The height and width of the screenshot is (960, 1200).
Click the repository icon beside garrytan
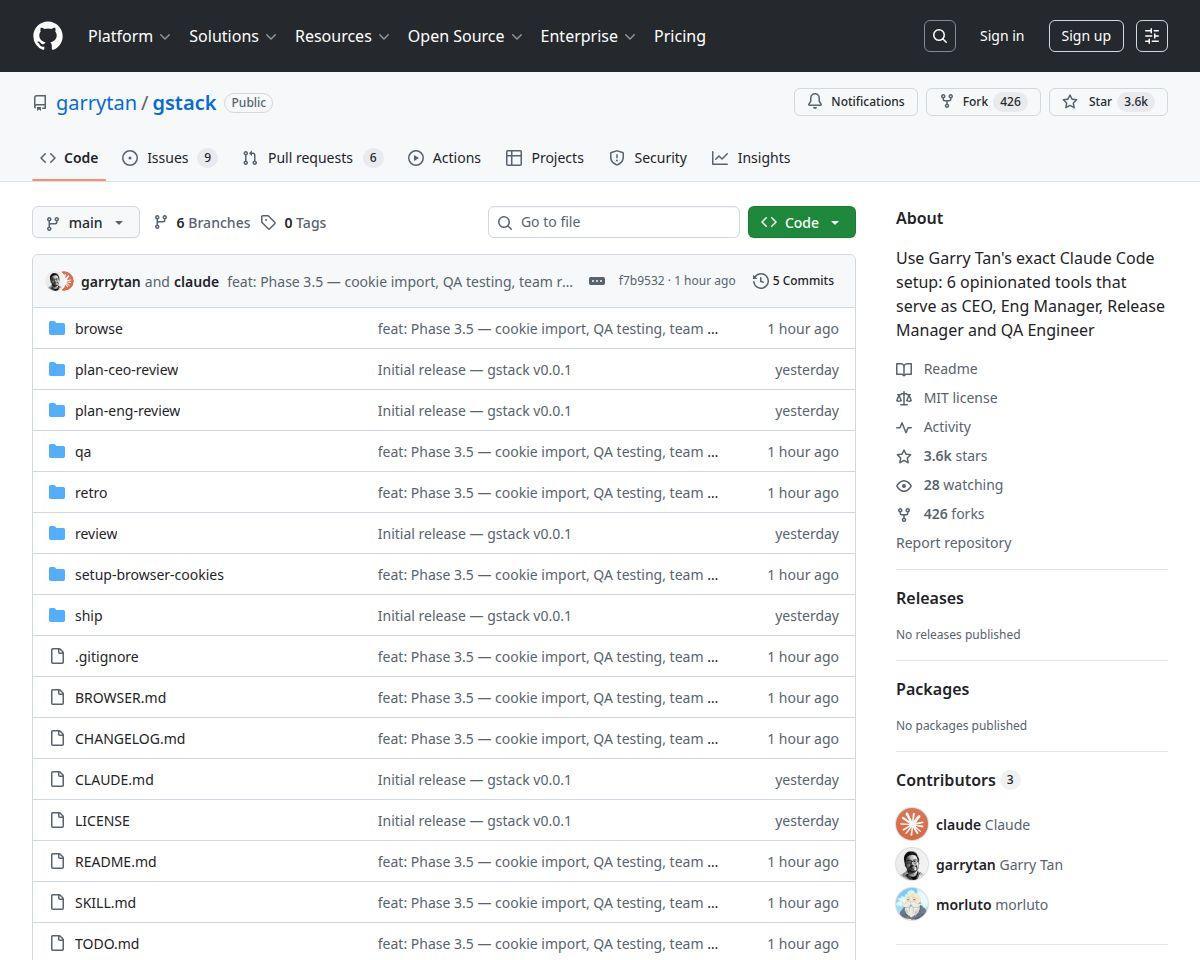pos(40,103)
